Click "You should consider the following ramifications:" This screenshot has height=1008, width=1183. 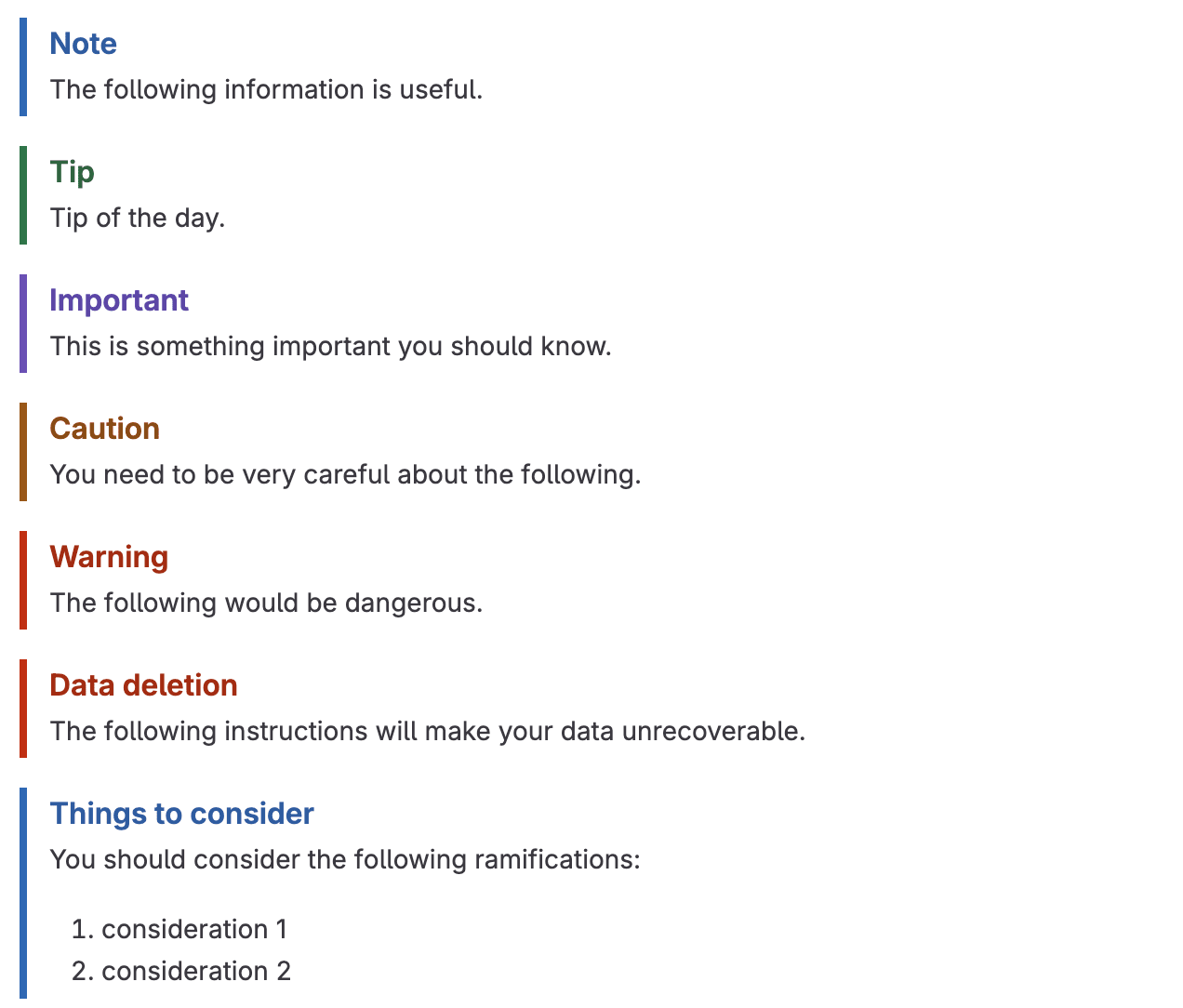345,860
